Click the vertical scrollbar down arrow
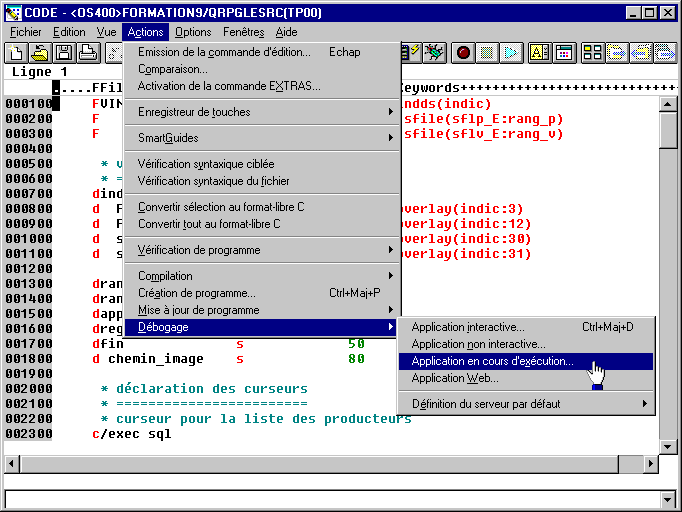This screenshot has height=512, width=682. (x=668, y=445)
